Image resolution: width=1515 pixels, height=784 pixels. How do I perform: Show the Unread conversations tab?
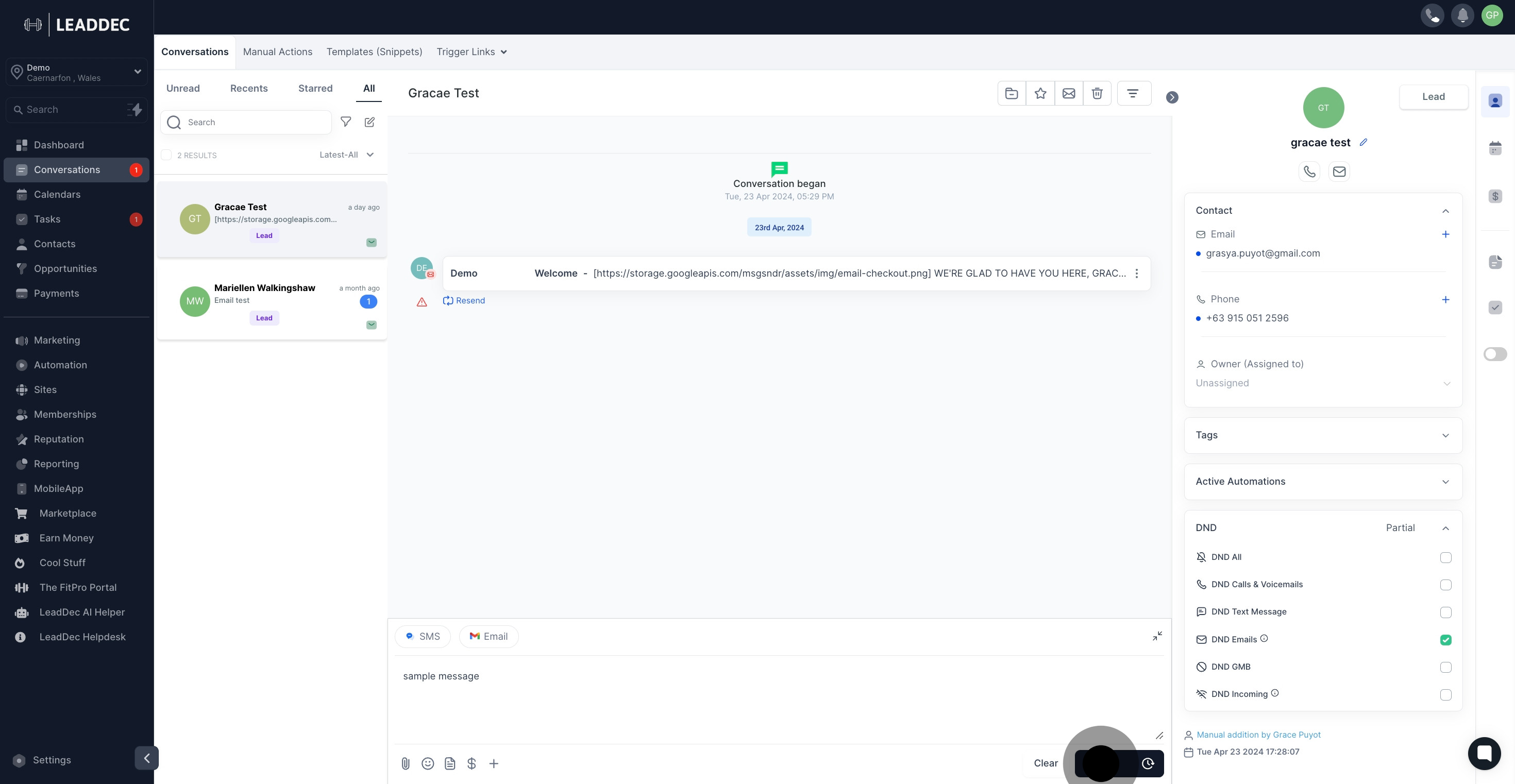(183, 88)
